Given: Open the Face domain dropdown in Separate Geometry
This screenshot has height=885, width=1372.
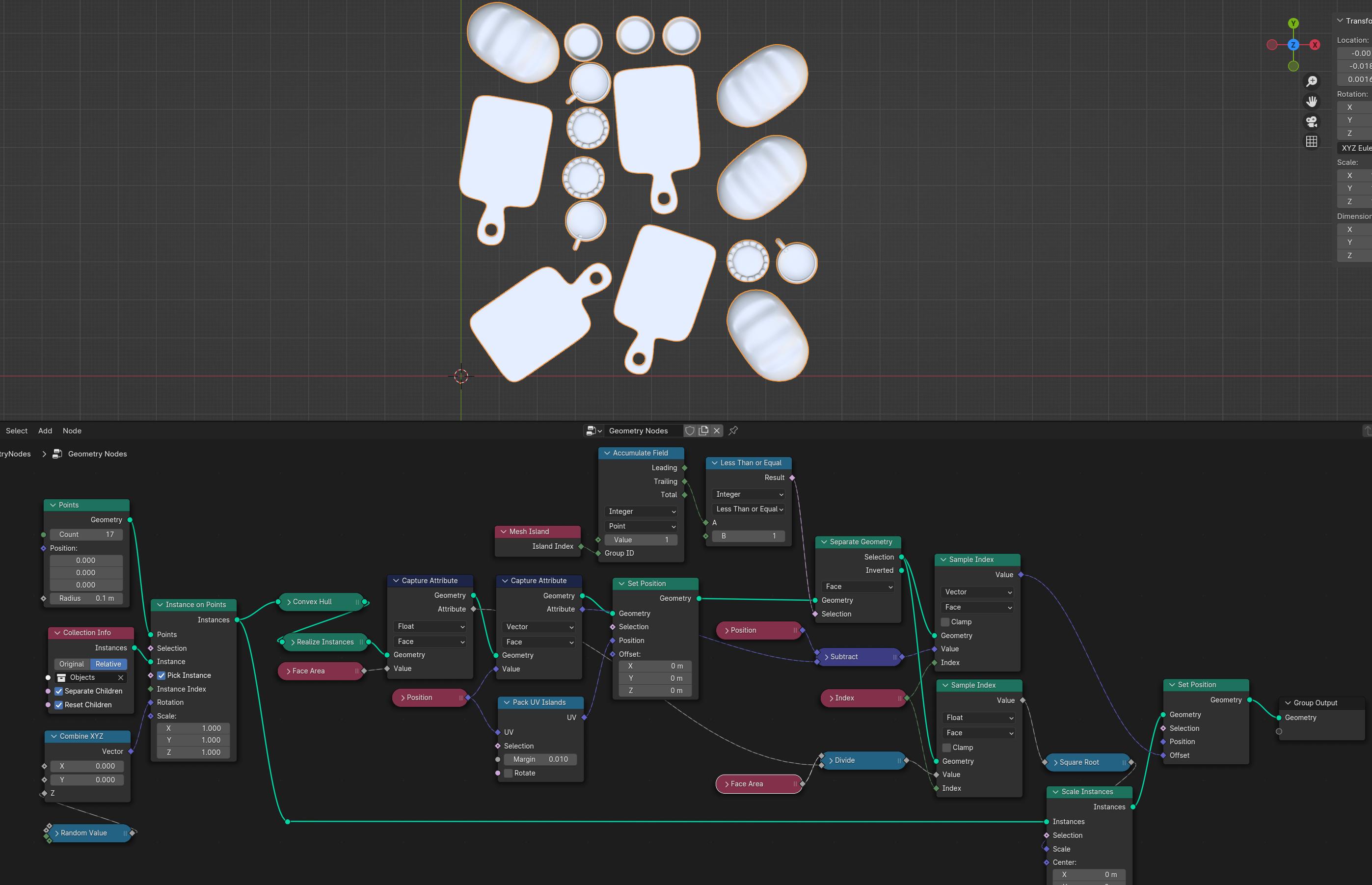Looking at the screenshot, I should coord(858,587).
